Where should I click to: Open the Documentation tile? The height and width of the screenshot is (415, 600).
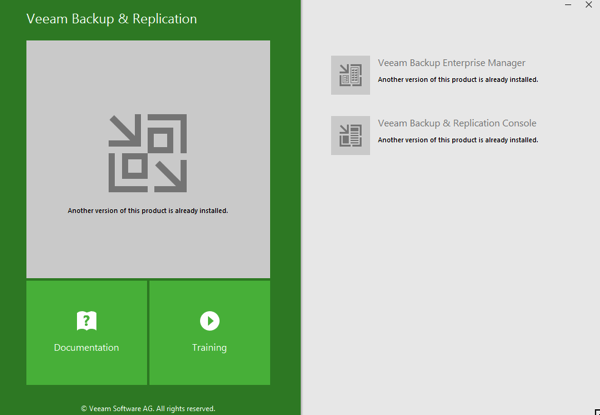coord(86,333)
